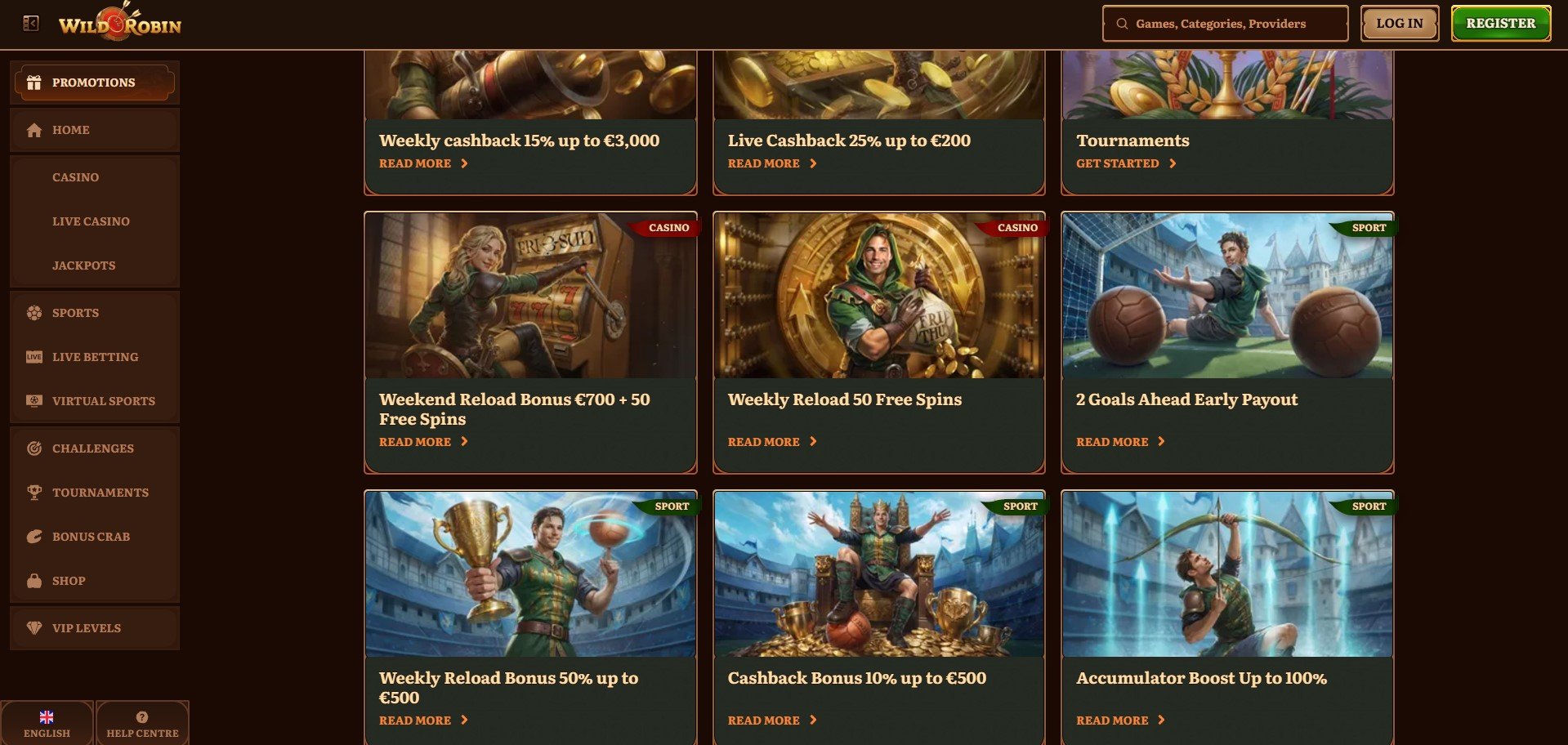Viewport: 1568px width, 745px height.
Task: Focus the Games, Categories, Providers search field
Action: [x=1225, y=24]
